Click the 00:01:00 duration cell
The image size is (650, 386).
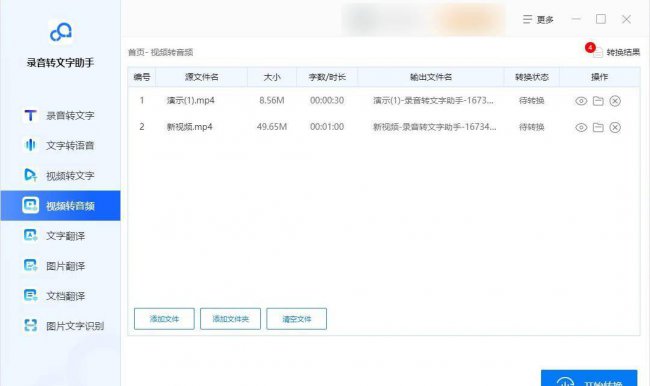coord(327,127)
